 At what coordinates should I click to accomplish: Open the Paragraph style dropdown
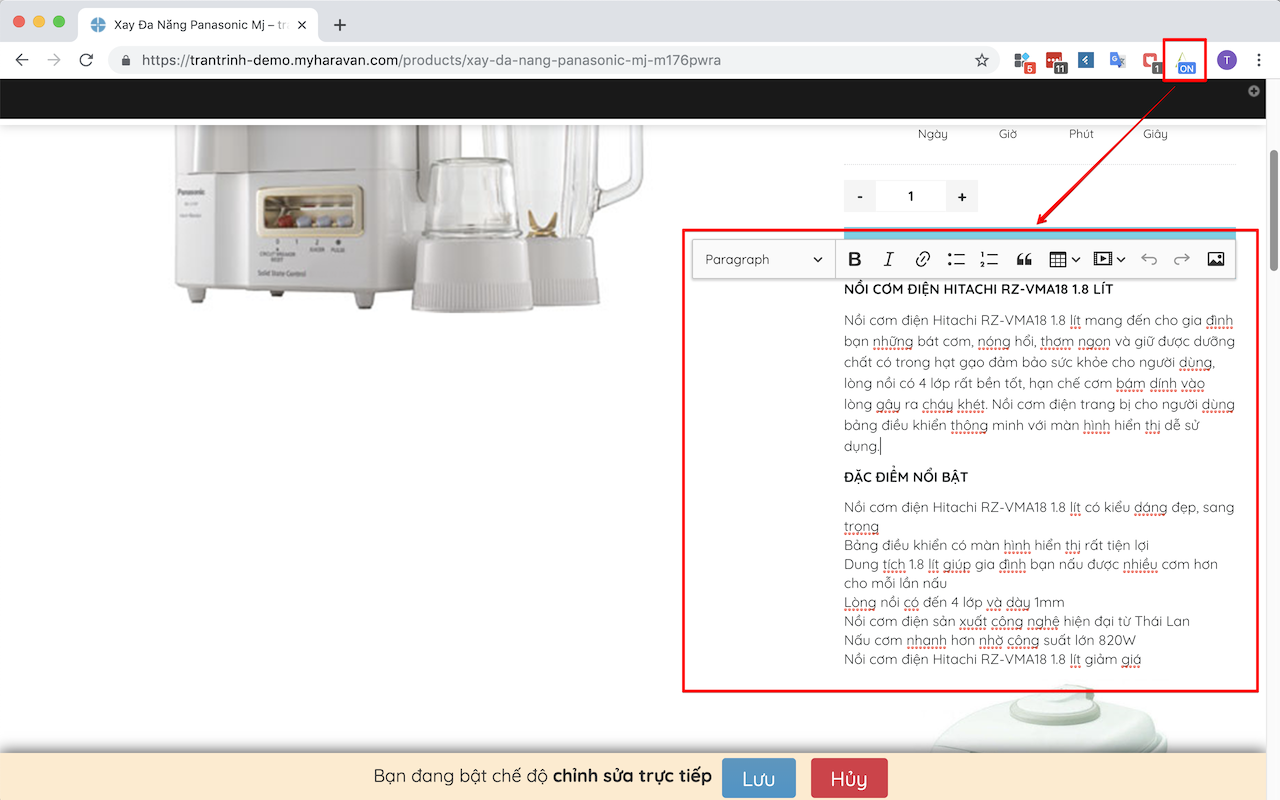(762, 258)
